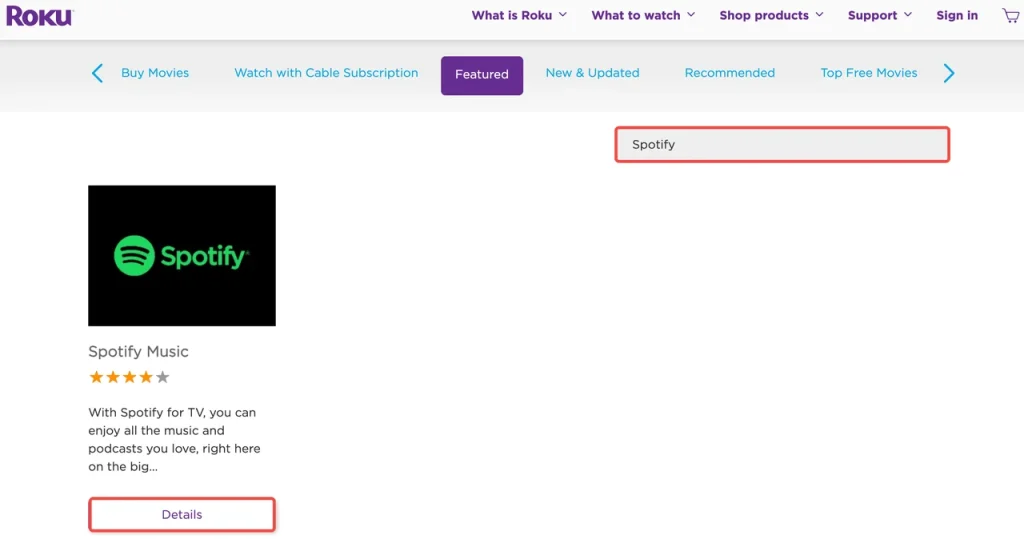Switch to the Buy Movies category
The height and width of the screenshot is (539, 1024).
point(155,73)
